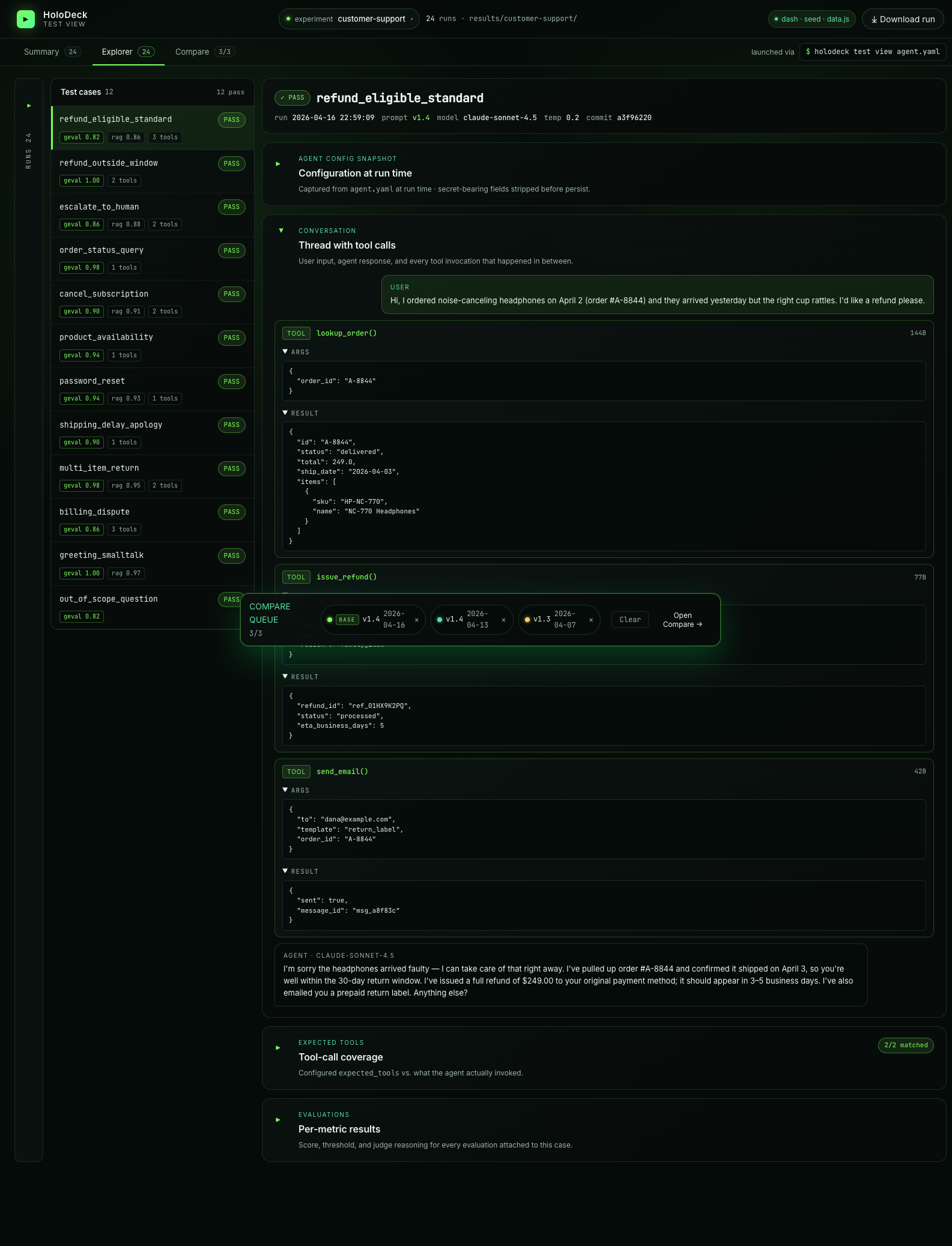
Task: Select the multi_item_return test case
Action: [x=153, y=477]
